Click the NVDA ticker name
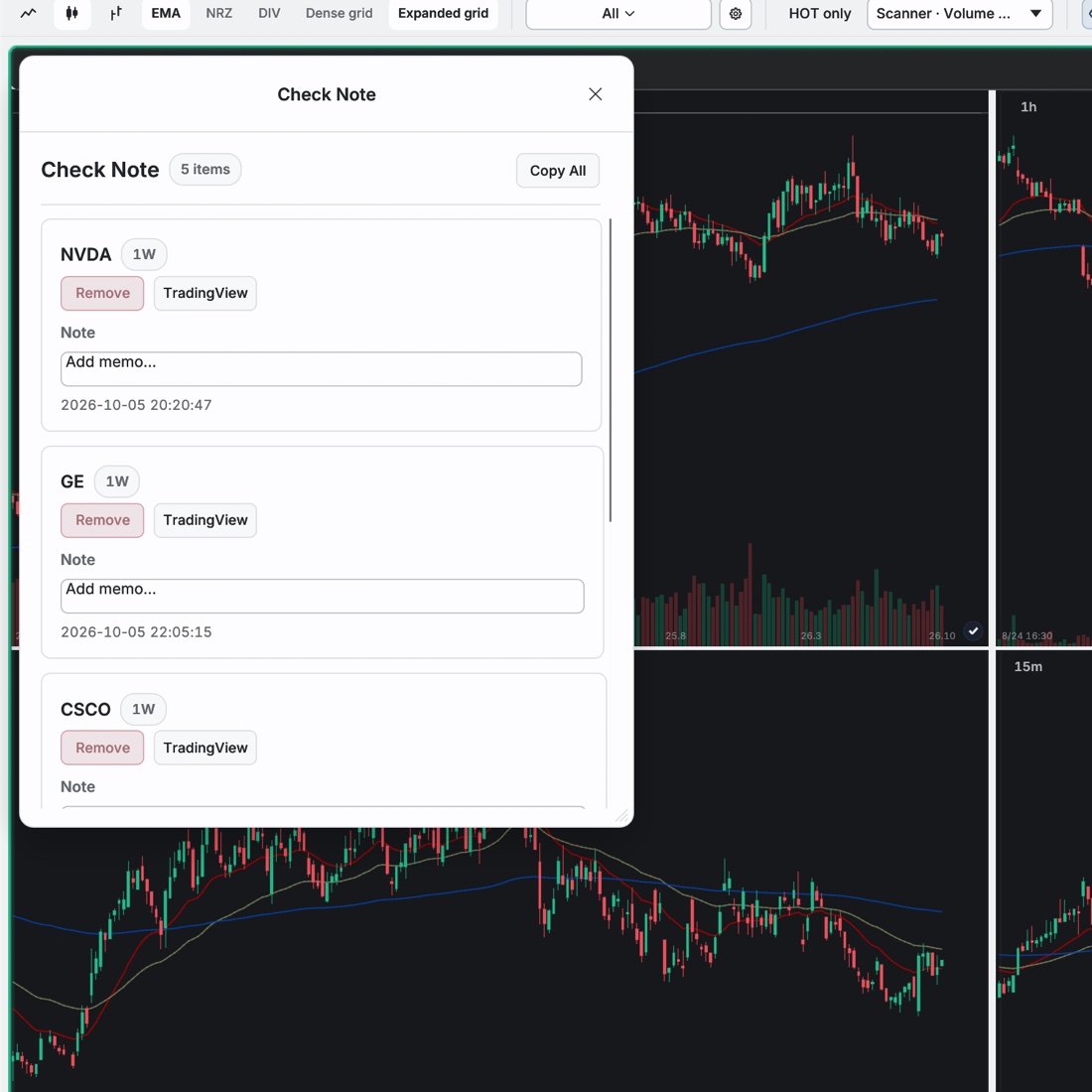The height and width of the screenshot is (1092, 1092). coord(85,255)
